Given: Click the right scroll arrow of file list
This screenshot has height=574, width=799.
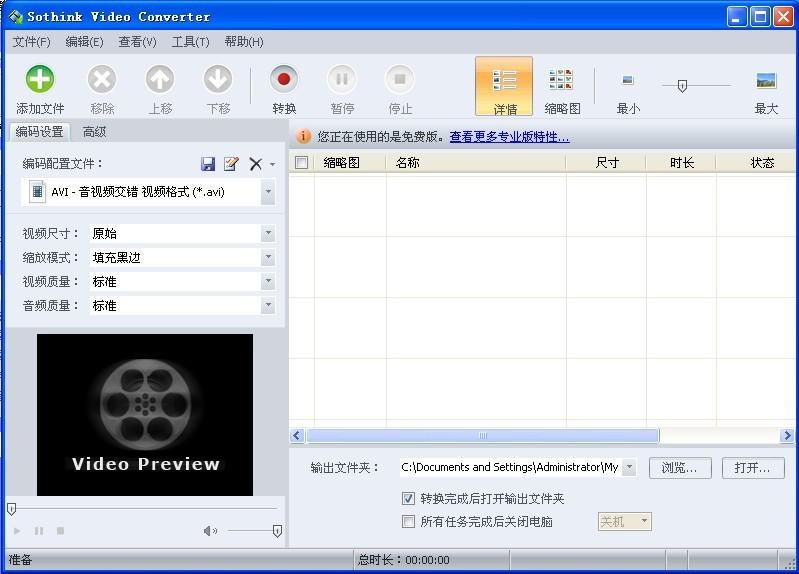Looking at the screenshot, I should pos(787,435).
